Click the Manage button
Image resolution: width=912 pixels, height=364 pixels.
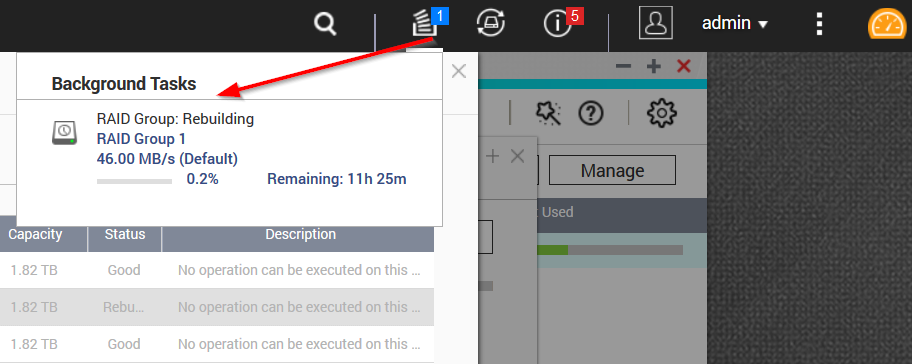(x=612, y=170)
